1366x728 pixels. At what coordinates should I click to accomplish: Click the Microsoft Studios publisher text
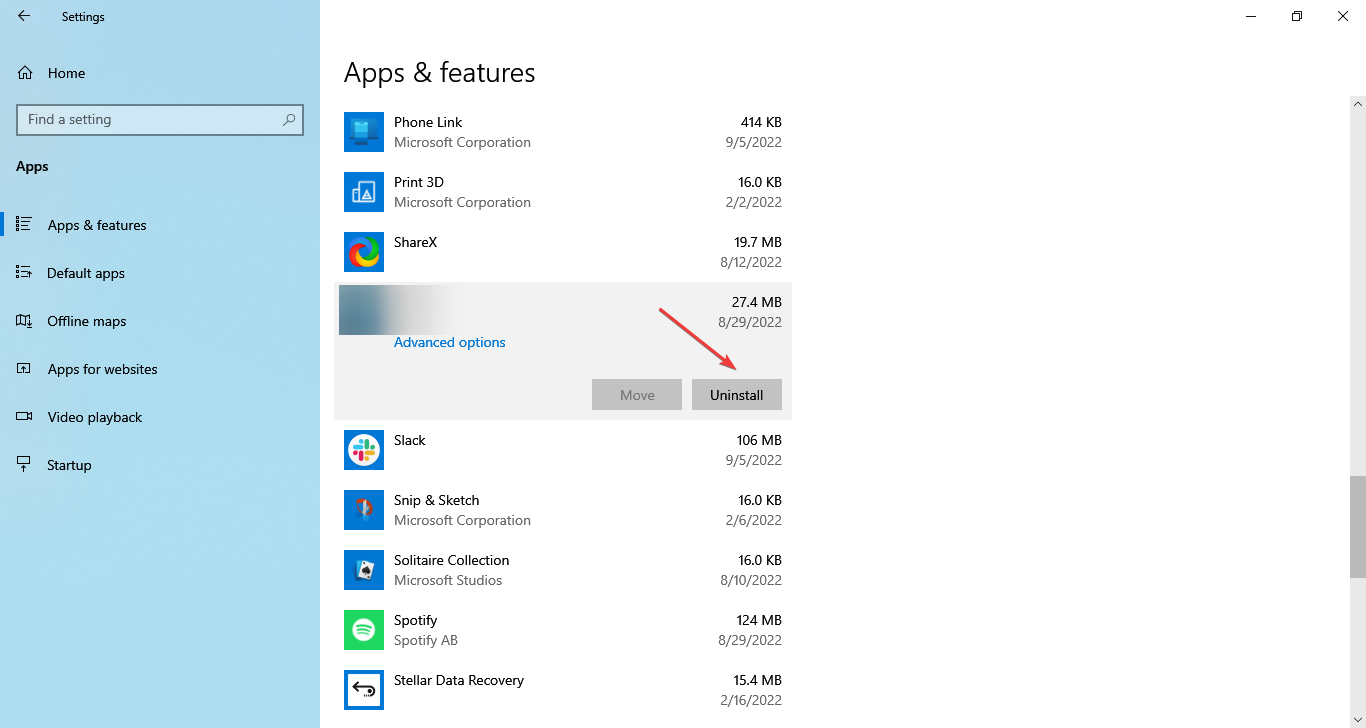point(448,580)
